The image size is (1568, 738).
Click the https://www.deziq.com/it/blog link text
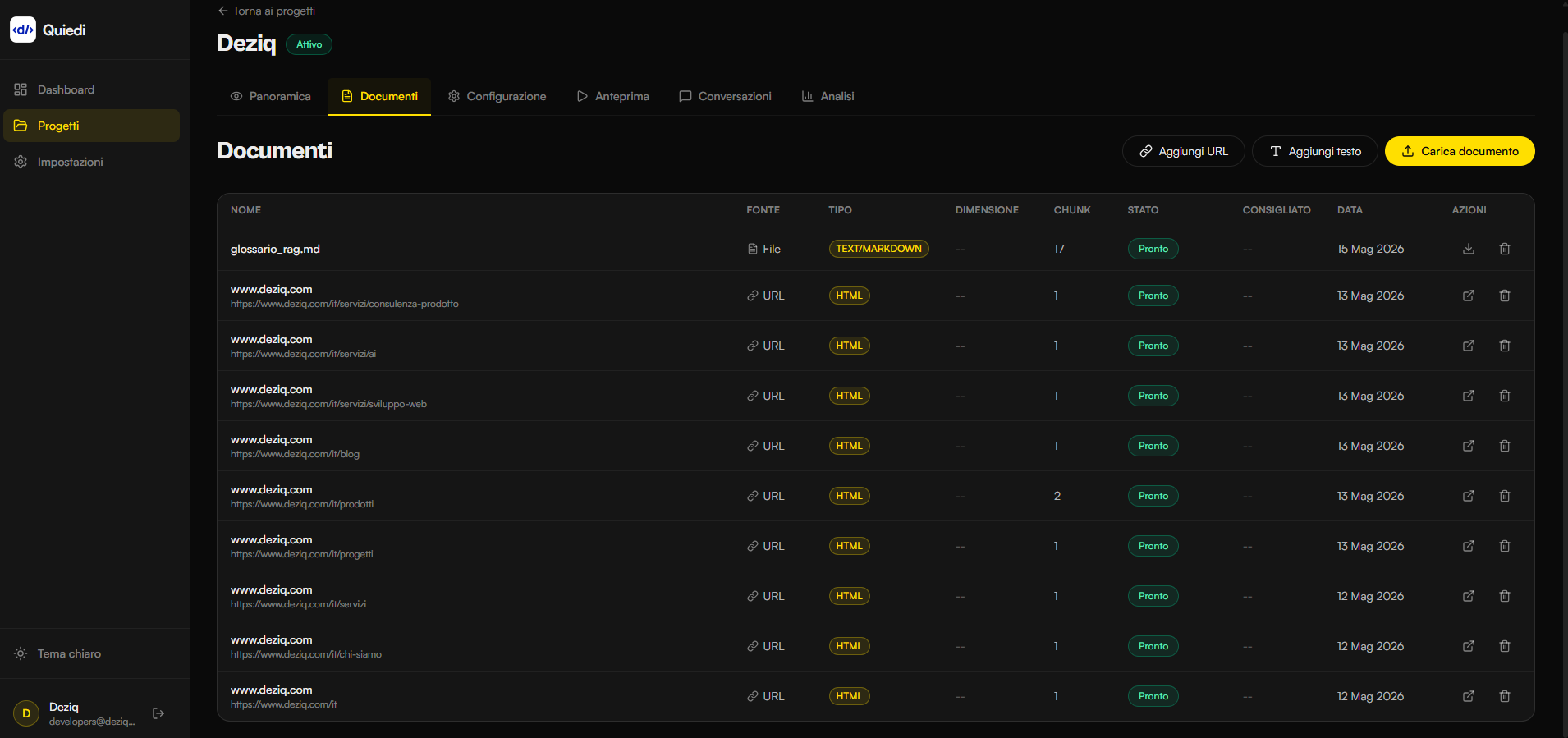(x=295, y=454)
